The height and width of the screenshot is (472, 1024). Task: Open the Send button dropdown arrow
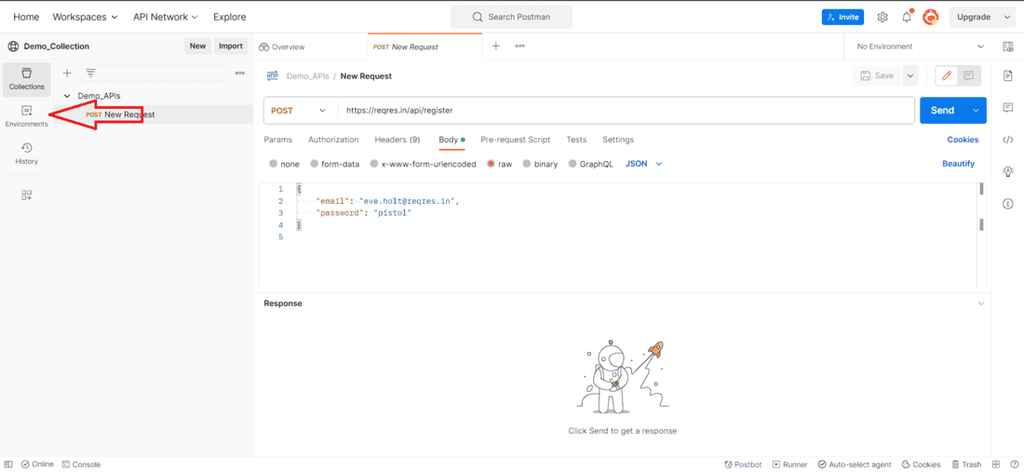pos(976,110)
